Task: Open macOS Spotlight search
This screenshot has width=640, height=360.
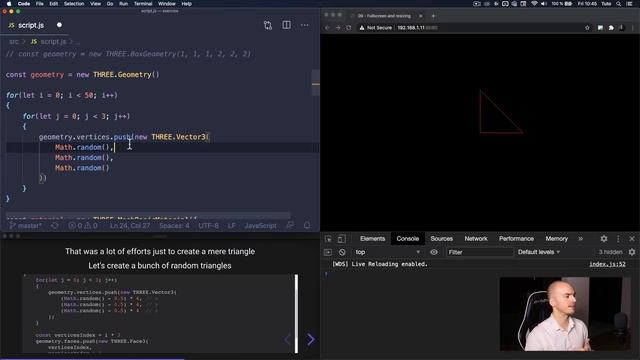Action: pyautogui.click(x=619, y=4)
